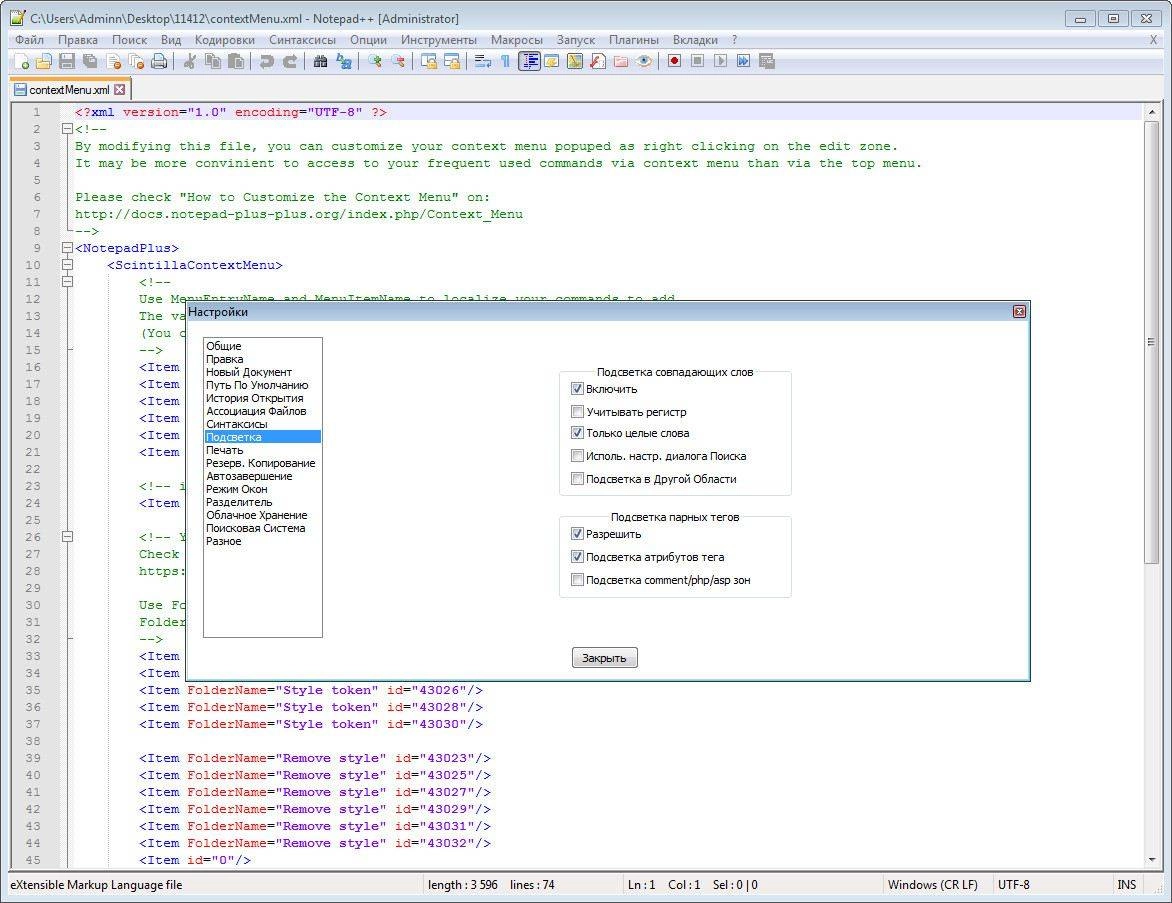Toggle Только целые слова checkbox
Viewport: 1172px width, 903px height.
(577, 433)
